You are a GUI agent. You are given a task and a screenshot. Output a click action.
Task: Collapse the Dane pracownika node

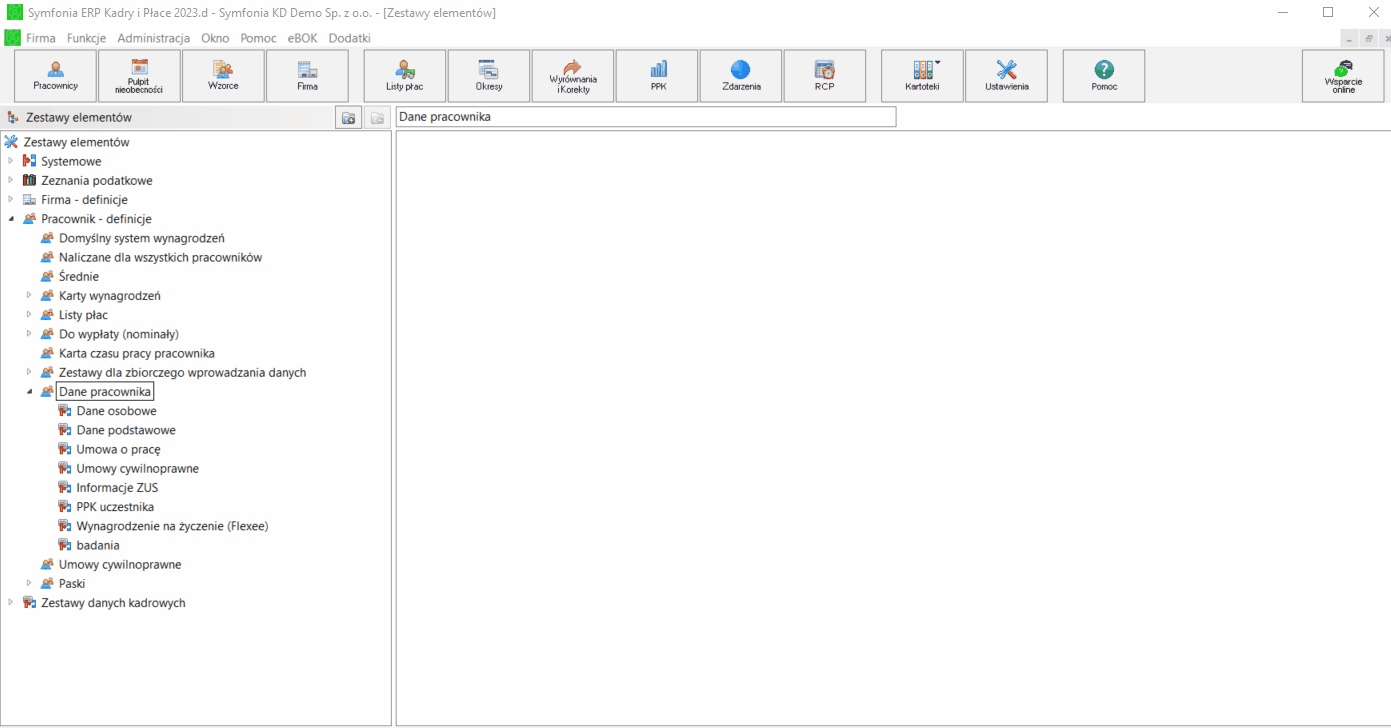tap(29, 392)
